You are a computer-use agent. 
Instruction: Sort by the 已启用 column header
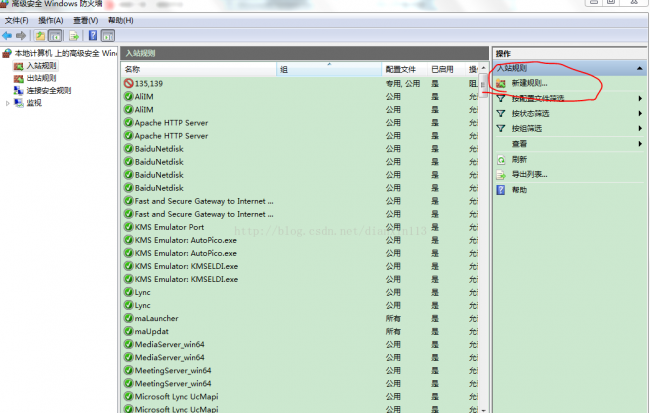pyautogui.click(x=446, y=69)
